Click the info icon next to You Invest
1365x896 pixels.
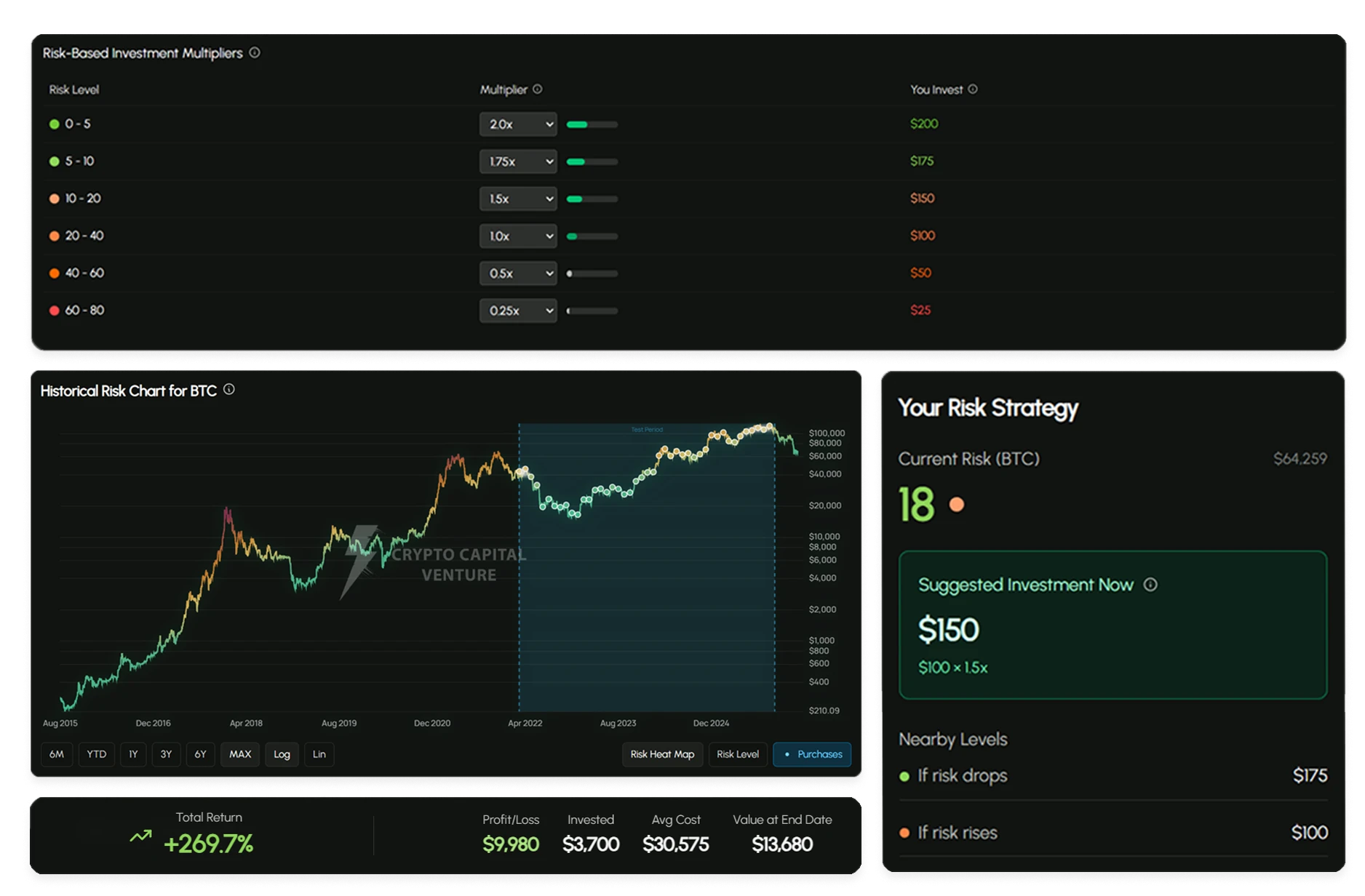click(973, 89)
